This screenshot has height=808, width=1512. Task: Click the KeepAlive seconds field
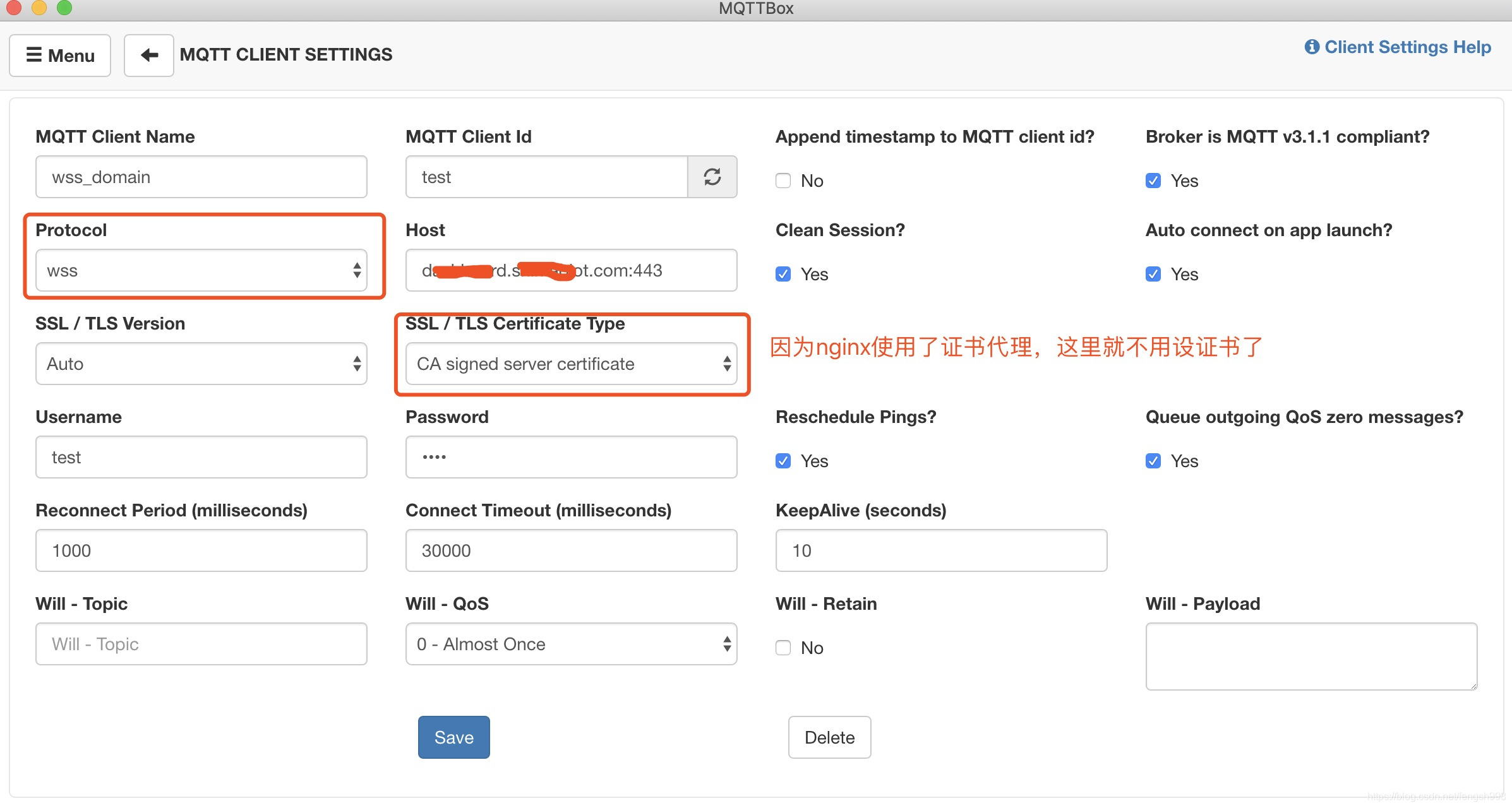tap(942, 550)
